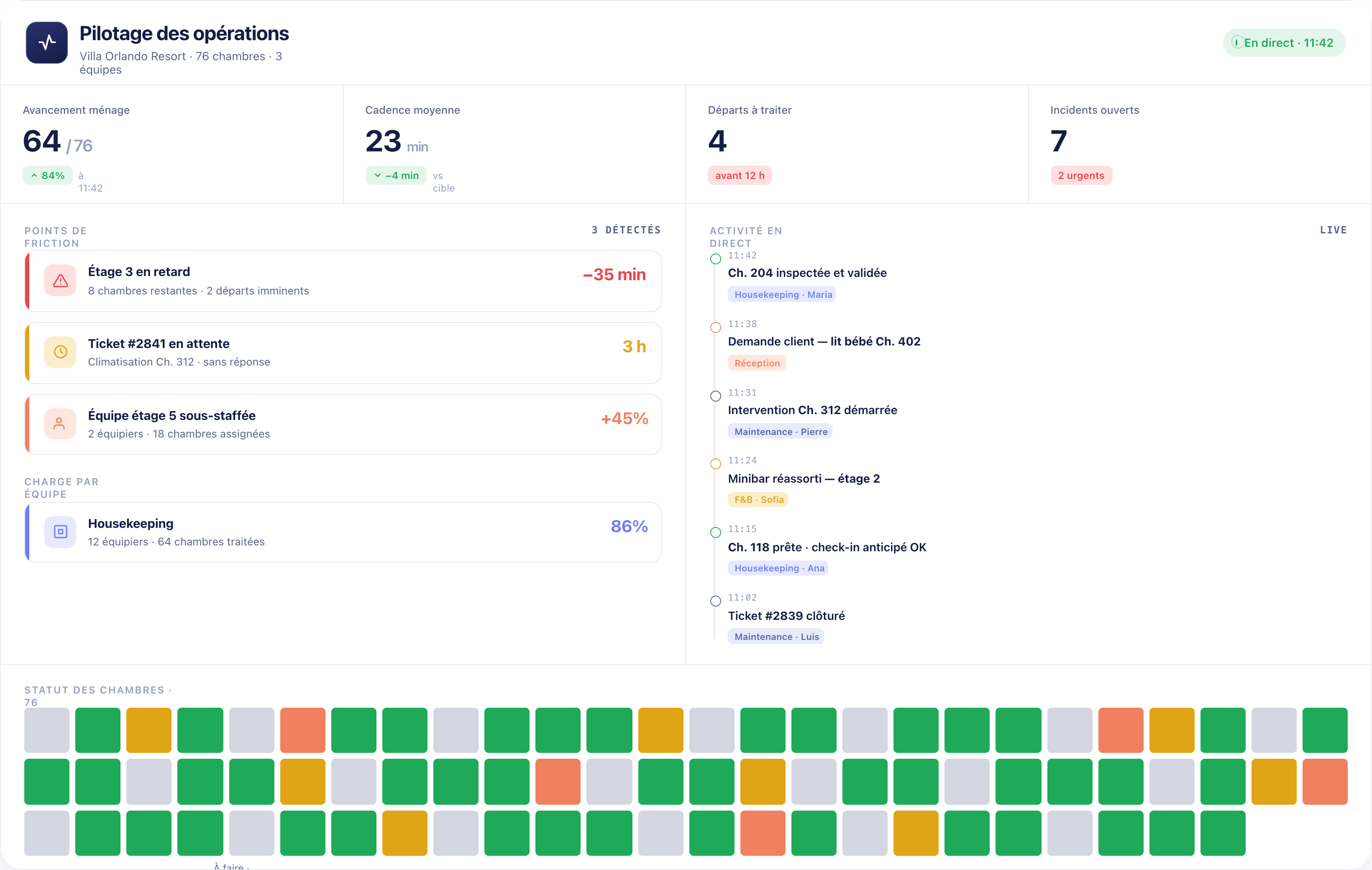The height and width of the screenshot is (870, 1372).
Task: Open the Équipe étage 5 sous-staffée card
Action: coord(343,425)
